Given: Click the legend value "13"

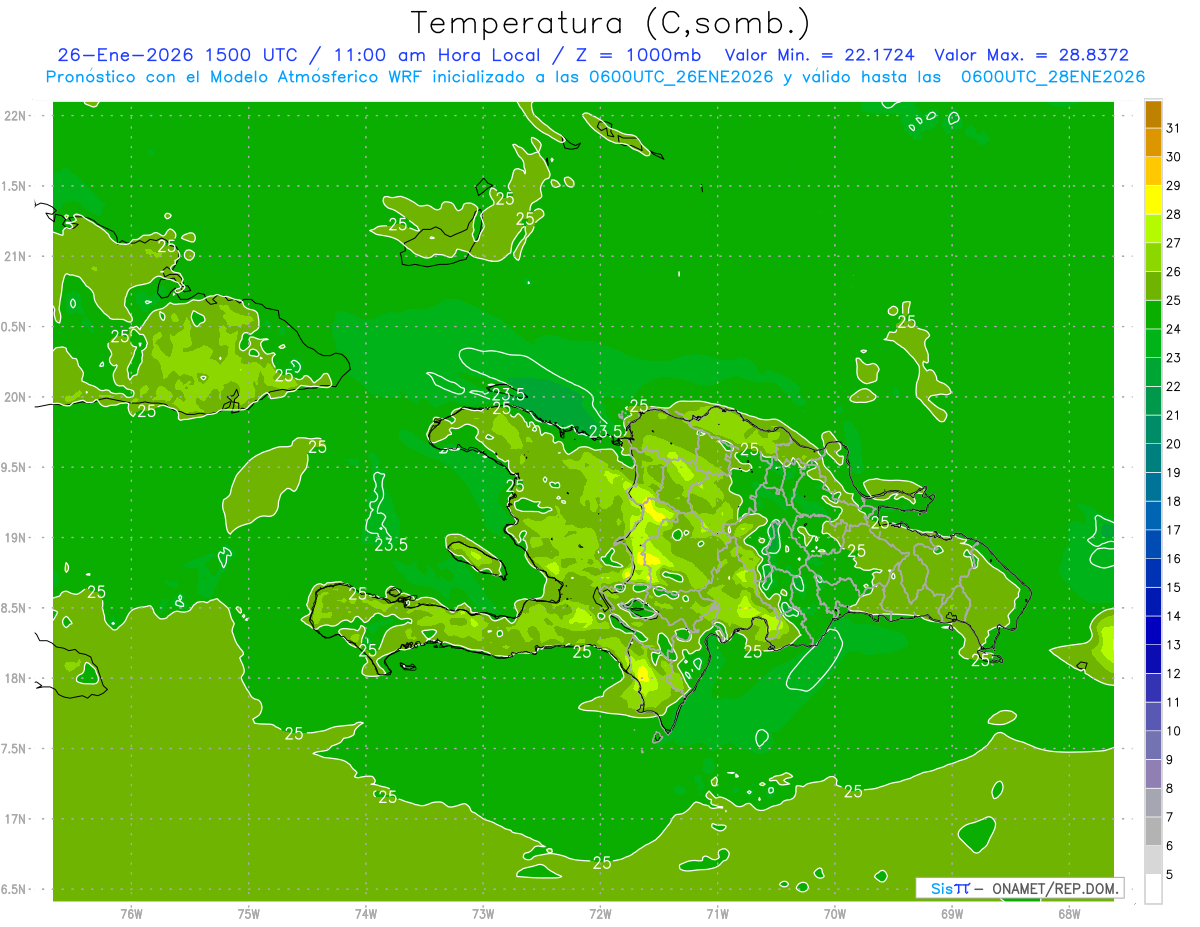Looking at the screenshot, I should click(x=1174, y=644).
